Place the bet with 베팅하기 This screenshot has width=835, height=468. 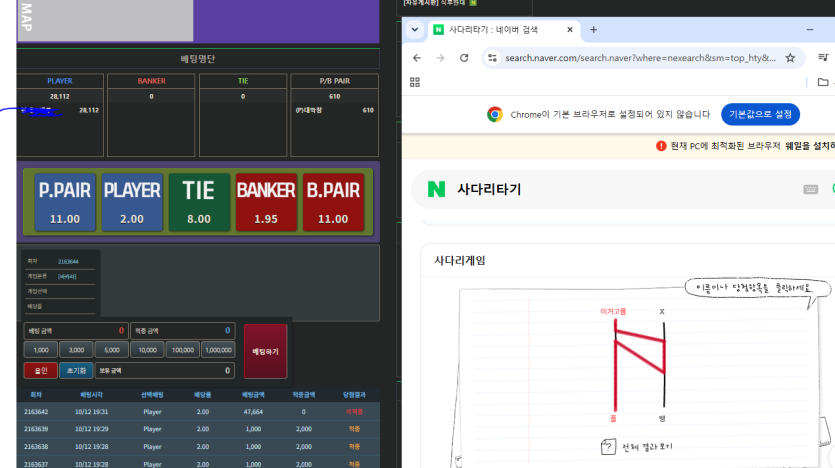(x=265, y=351)
